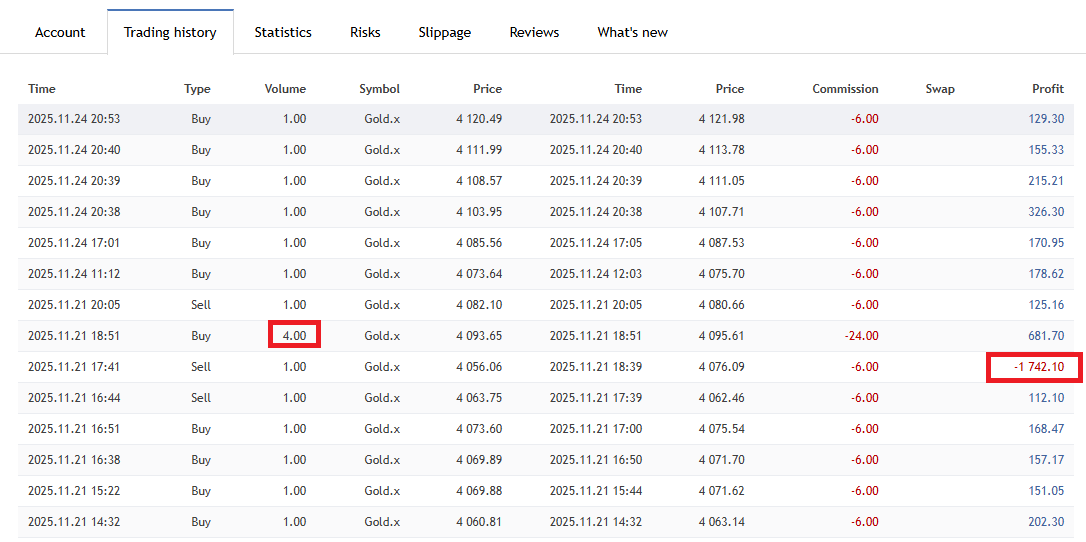This screenshot has width=1086, height=542.
Task: Select the Trading history tab
Action: click(x=170, y=33)
